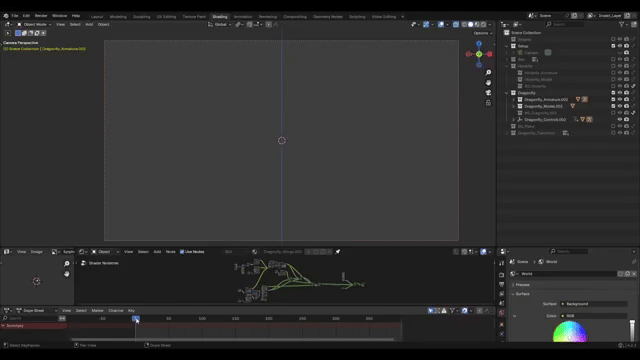
Task: Toggle the checkbox for the Hoverfly collection row
Action: pyautogui.click(x=613, y=66)
